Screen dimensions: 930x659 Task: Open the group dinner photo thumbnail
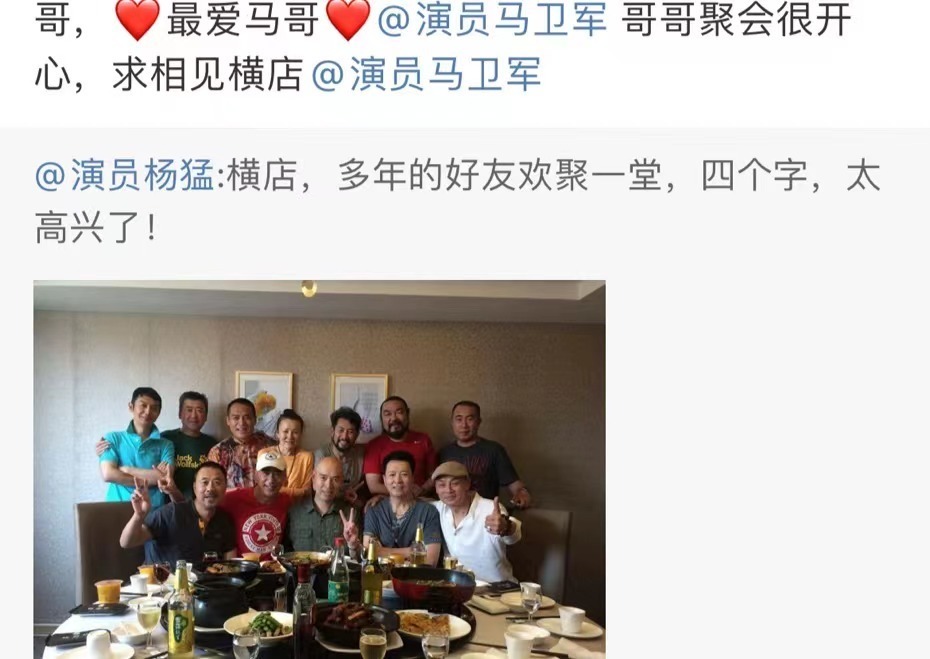[319, 469]
